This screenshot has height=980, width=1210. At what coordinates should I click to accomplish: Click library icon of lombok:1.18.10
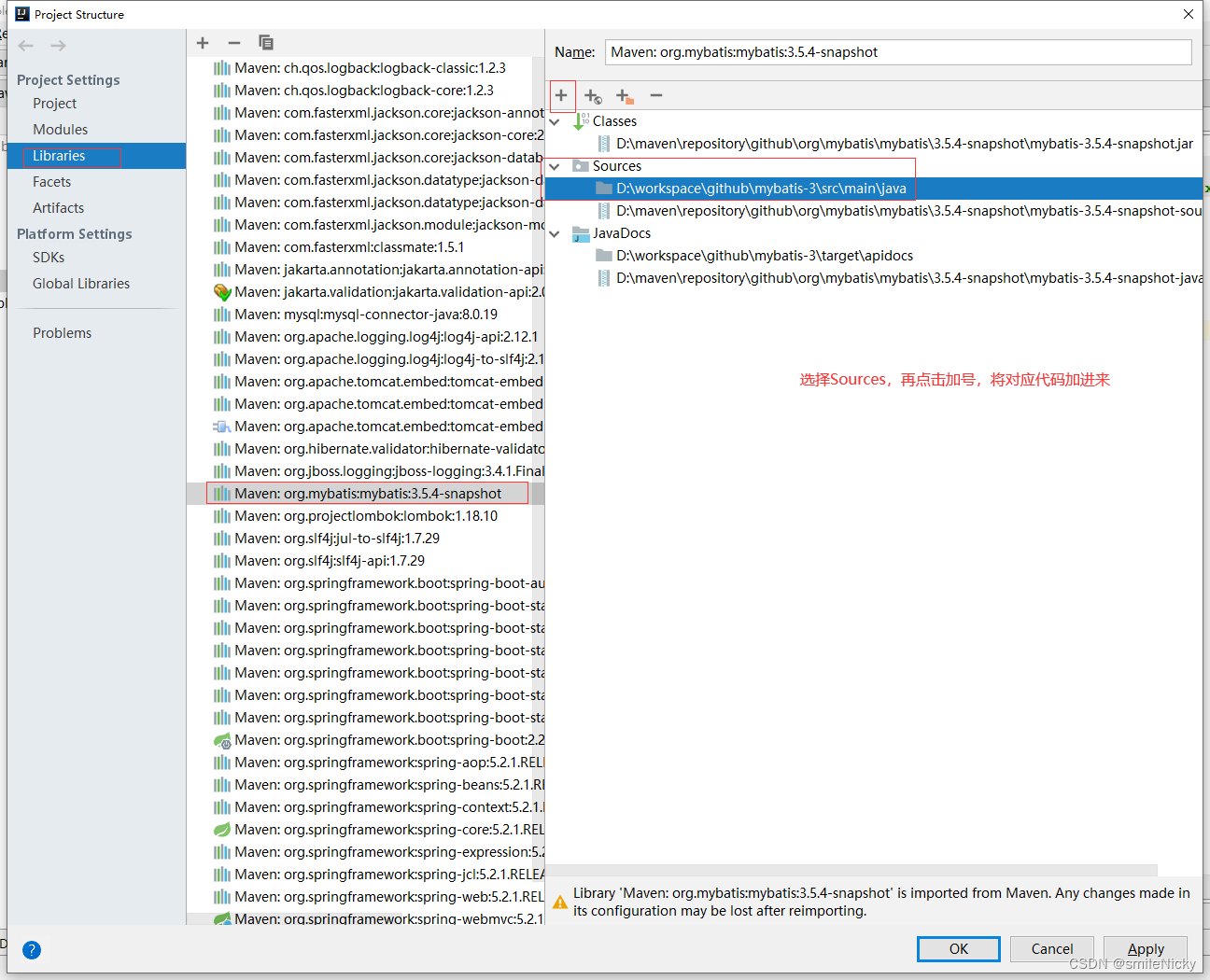coord(222,516)
